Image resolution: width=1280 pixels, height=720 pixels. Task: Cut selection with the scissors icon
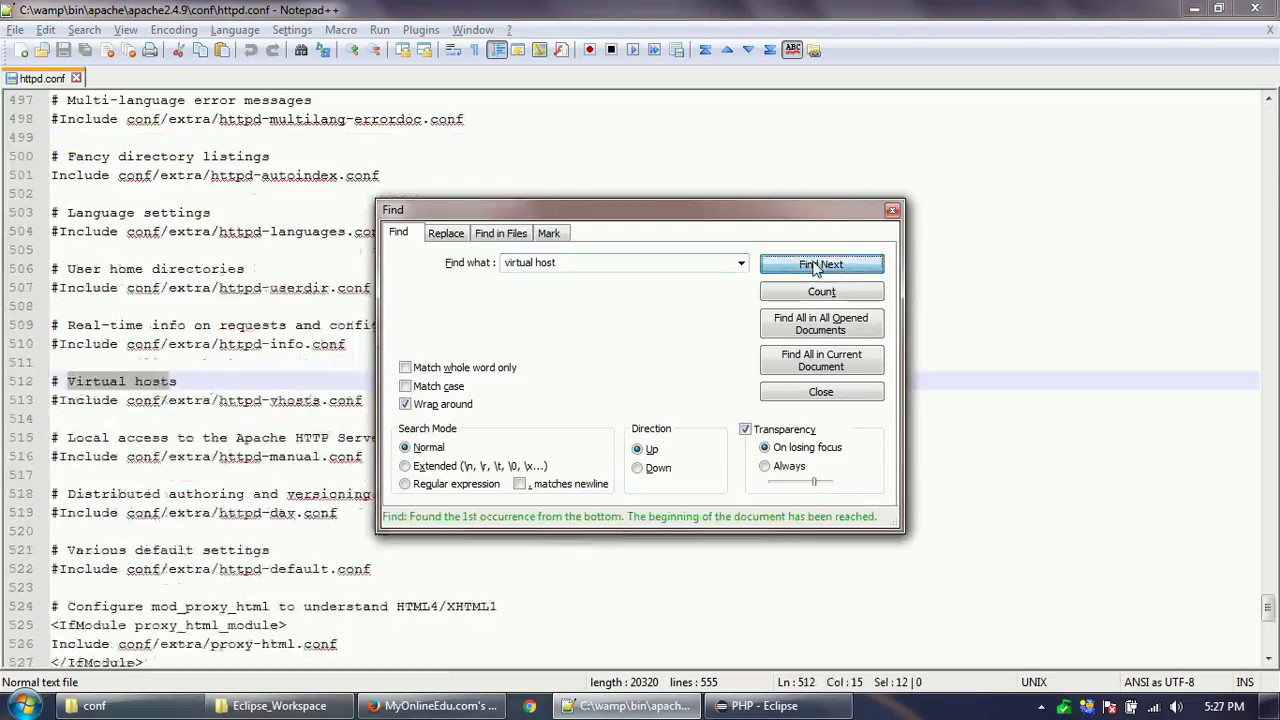click(179, 50)
